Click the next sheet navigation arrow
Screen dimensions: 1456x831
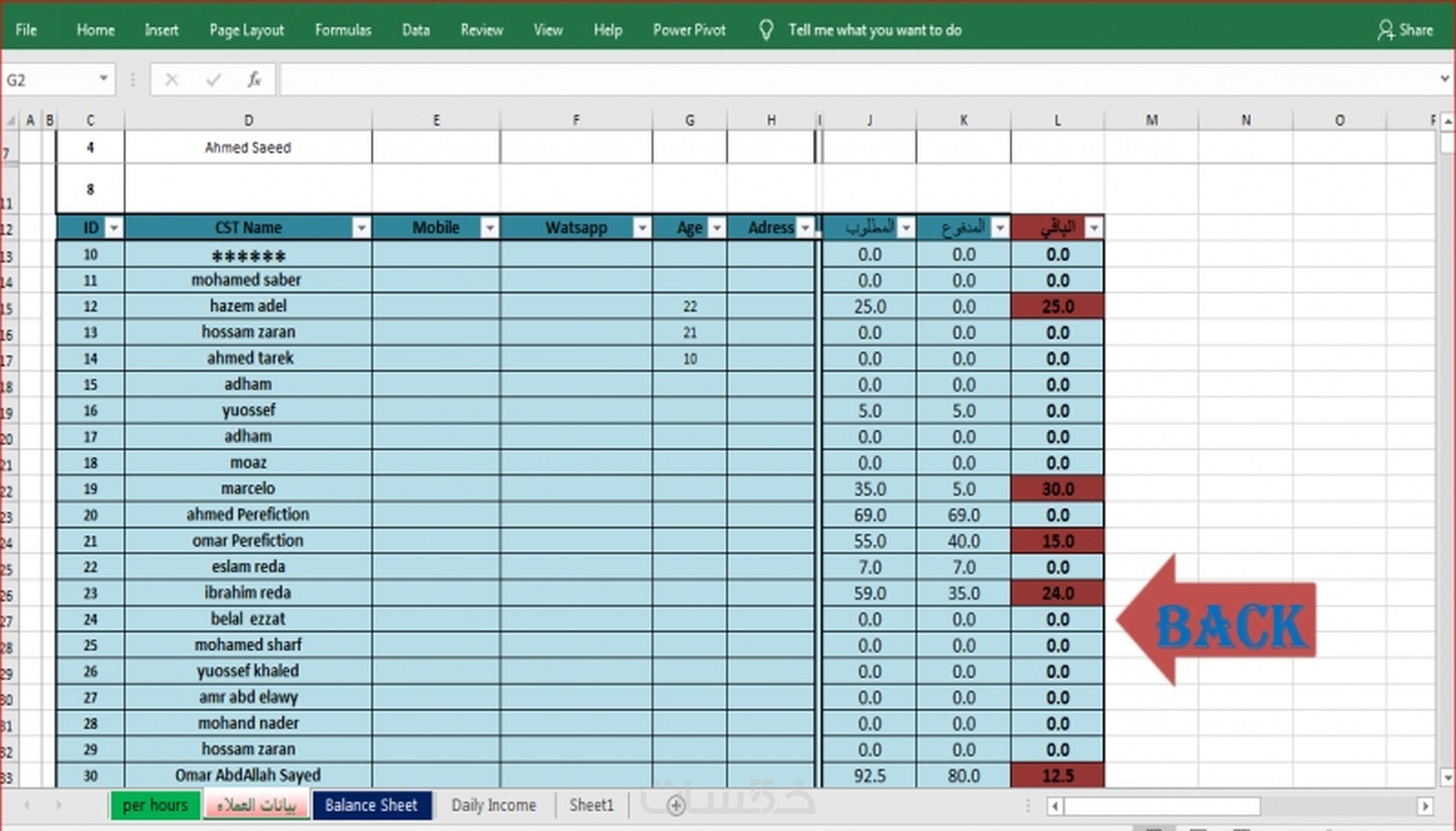tap(58, 805)
